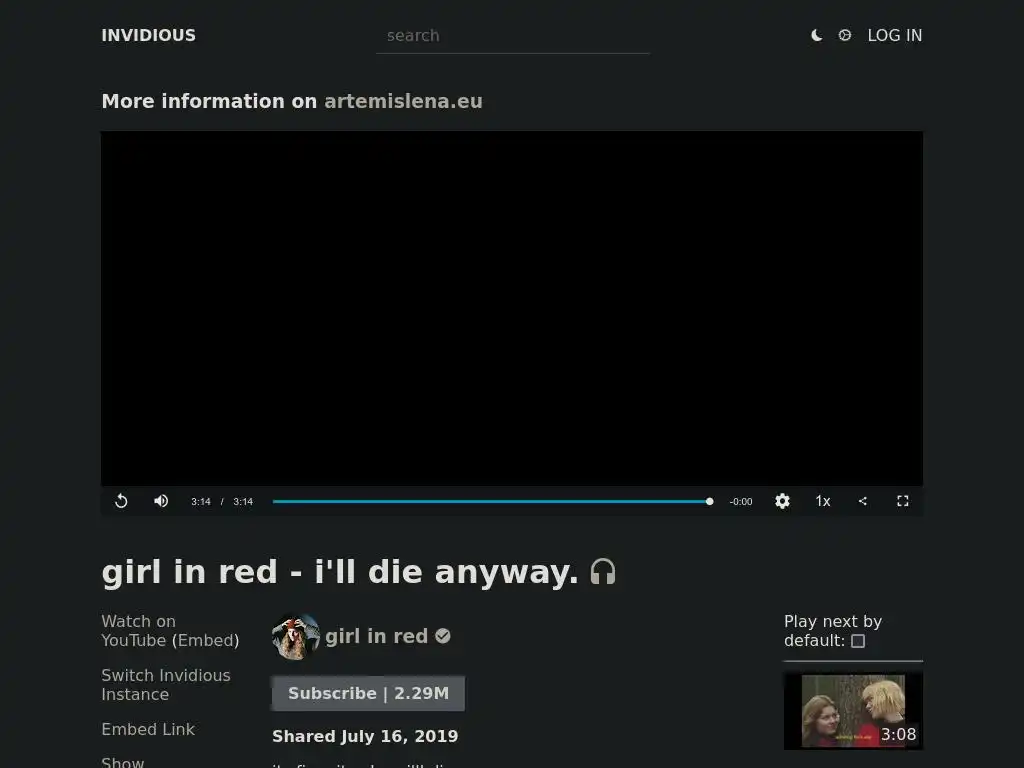Click the black video player area
Image resolution: width=1024 pixels, height=768 pixels.
[512, 308]
